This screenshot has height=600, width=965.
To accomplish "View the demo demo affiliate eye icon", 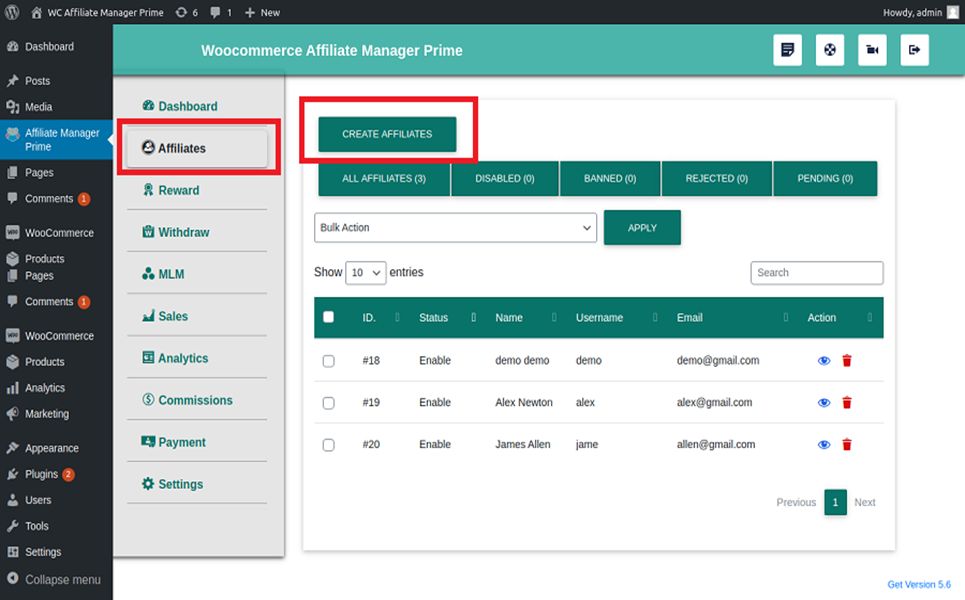I will click(824, 361).
